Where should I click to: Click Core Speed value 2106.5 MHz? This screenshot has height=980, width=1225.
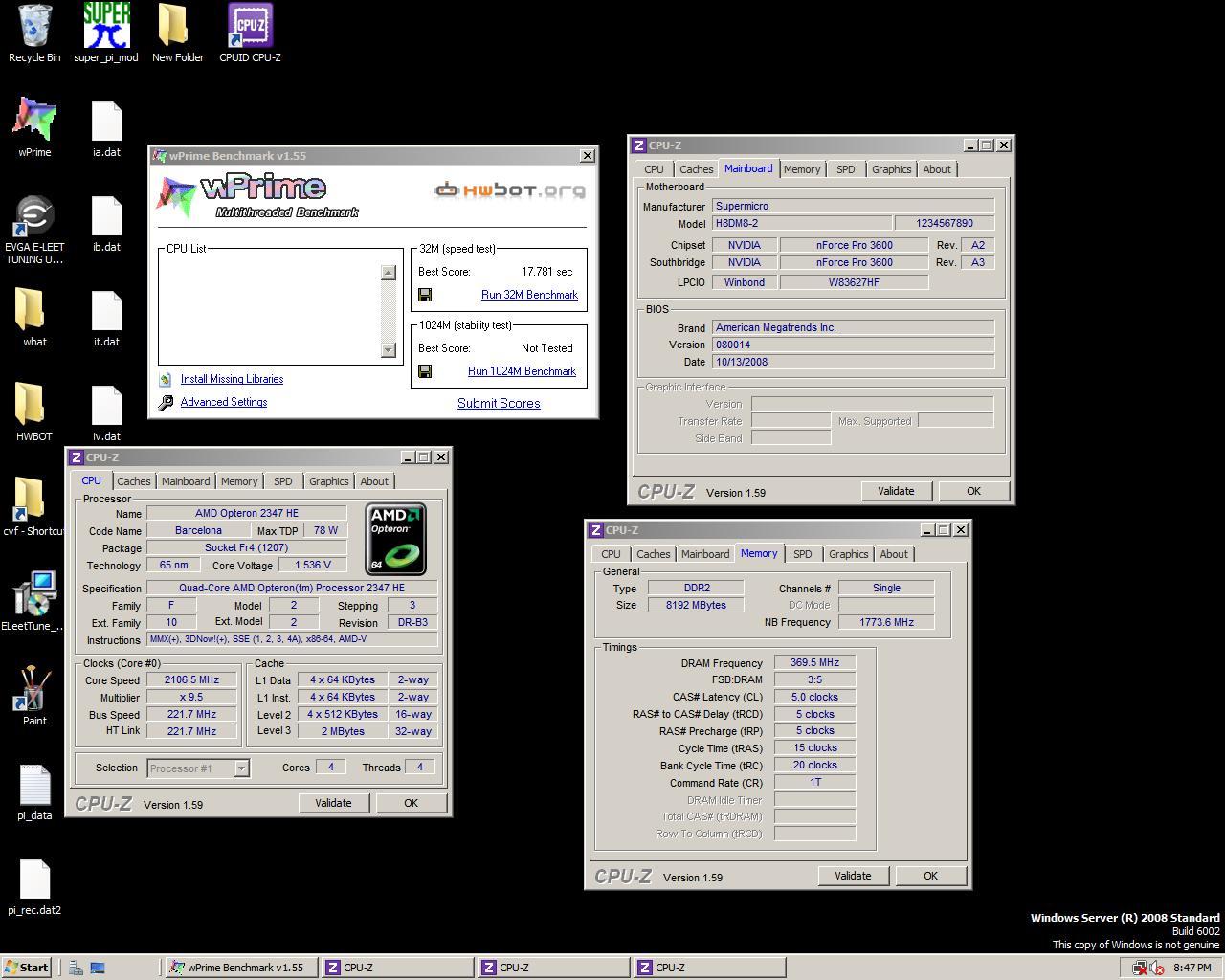point(191,679)
